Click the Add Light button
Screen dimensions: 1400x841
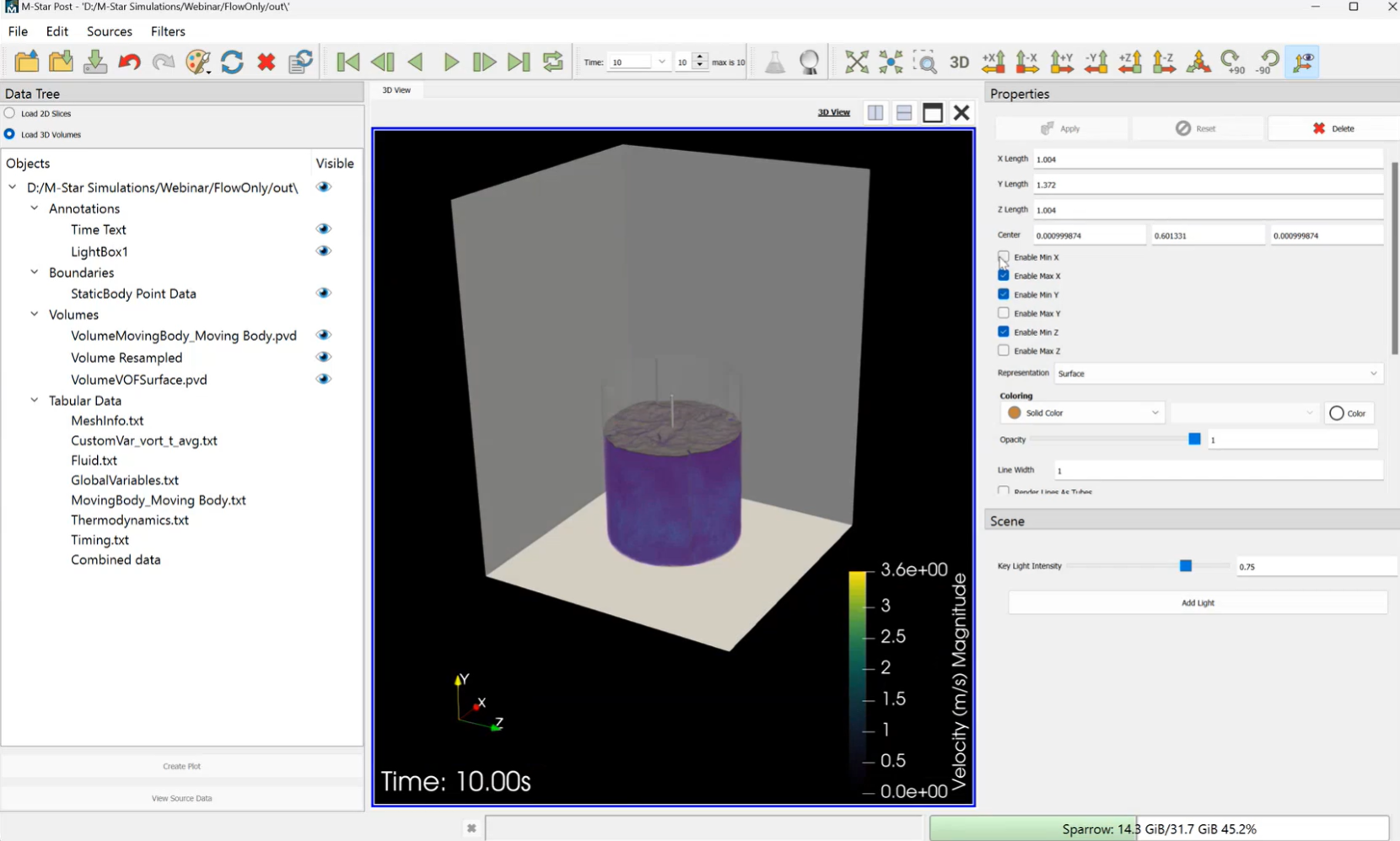pos(1198,603)
